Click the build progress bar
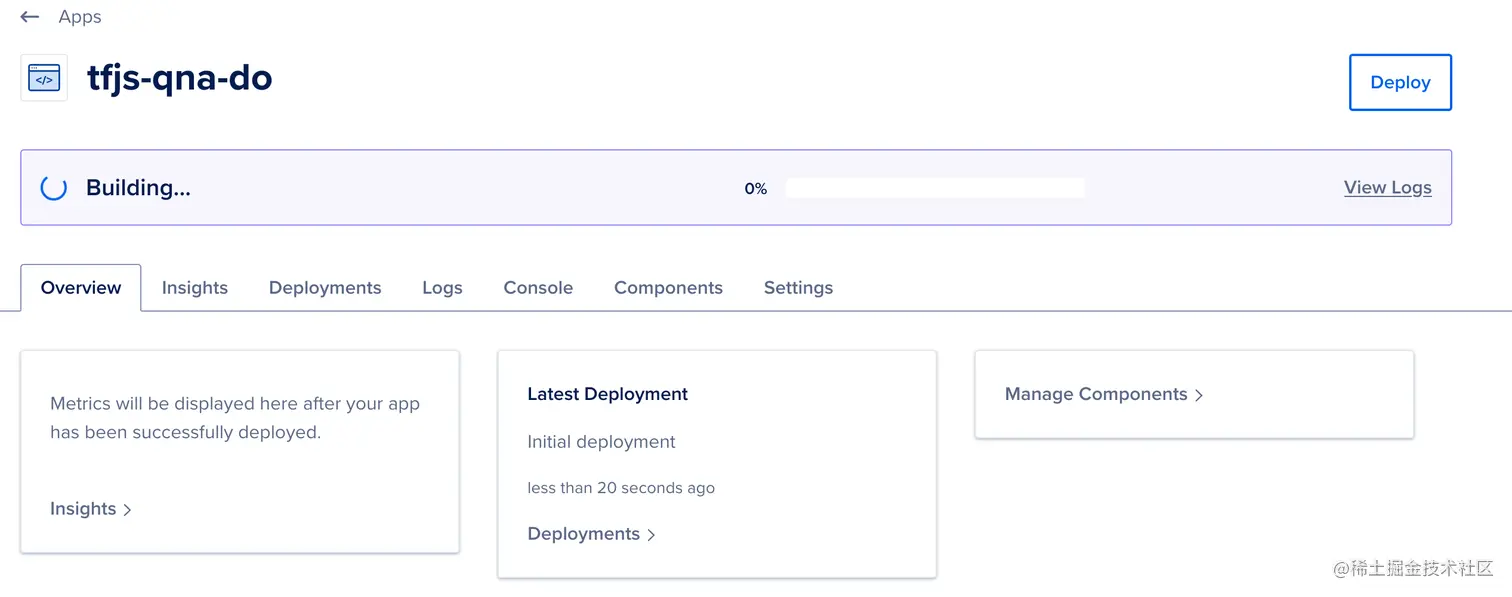Image resolution: width=1512 pixels, height=597 pixels. pyautogui.click(x=935, y=187)
